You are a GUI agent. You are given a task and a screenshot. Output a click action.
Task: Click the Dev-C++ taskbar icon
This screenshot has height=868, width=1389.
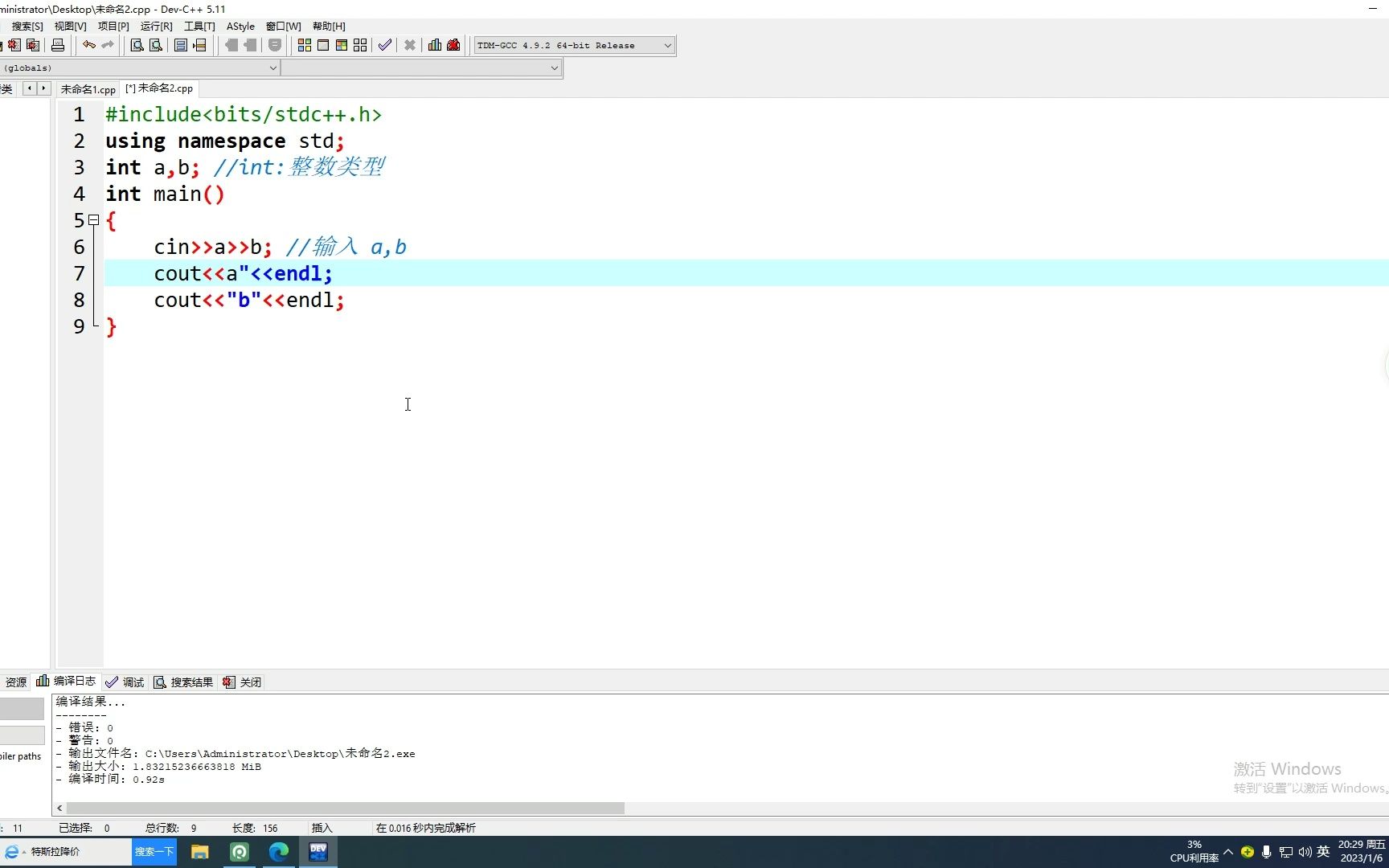click(x=318, y=852)
